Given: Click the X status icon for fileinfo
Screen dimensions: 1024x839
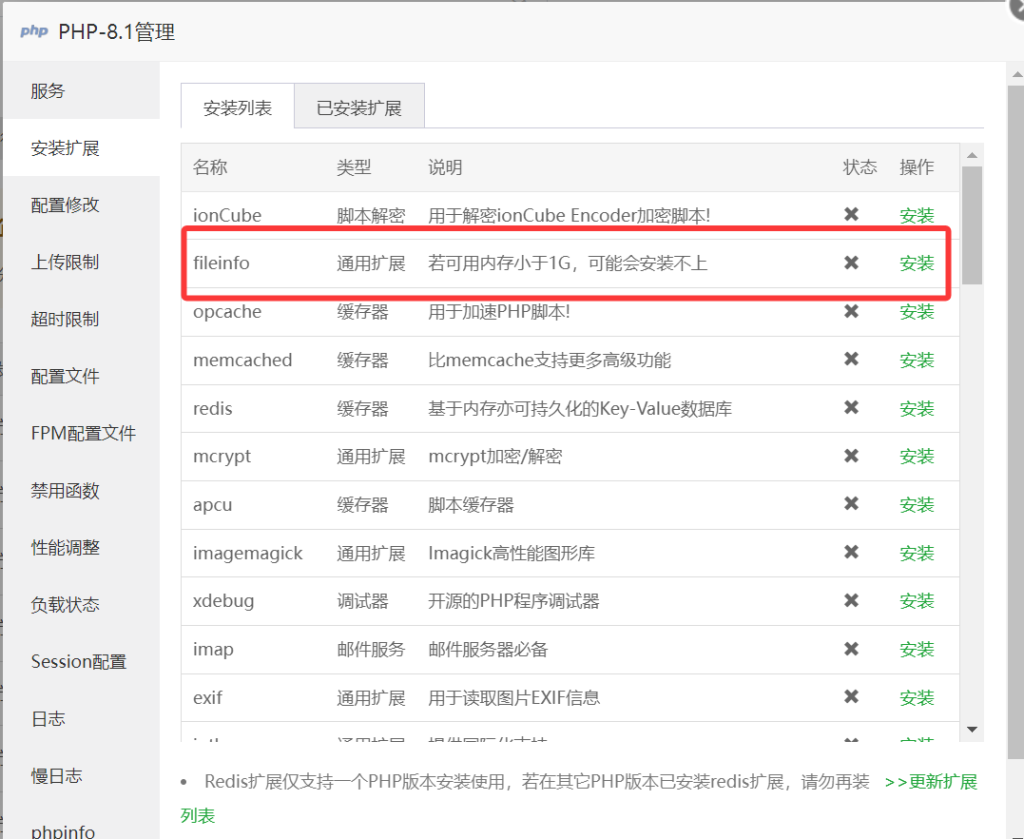Looking at the screenshot, I should [851, 263].
